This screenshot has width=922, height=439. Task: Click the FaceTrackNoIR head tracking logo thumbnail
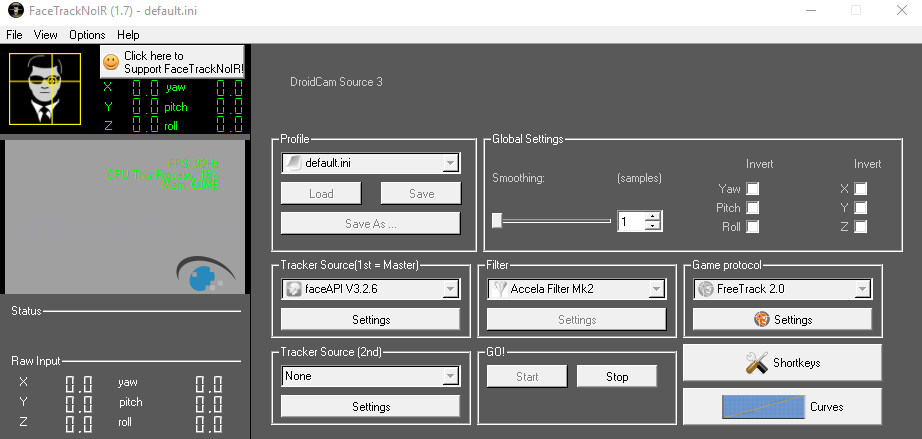coord(45,89)
